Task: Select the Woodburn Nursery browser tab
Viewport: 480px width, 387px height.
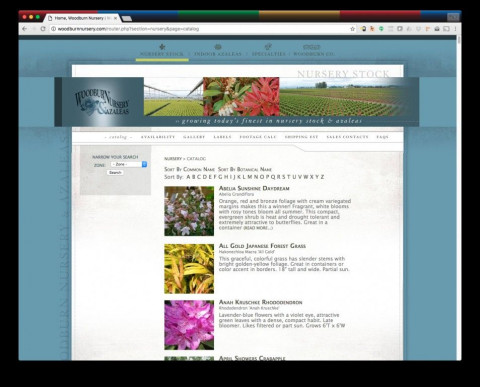Action: (82, 18)
